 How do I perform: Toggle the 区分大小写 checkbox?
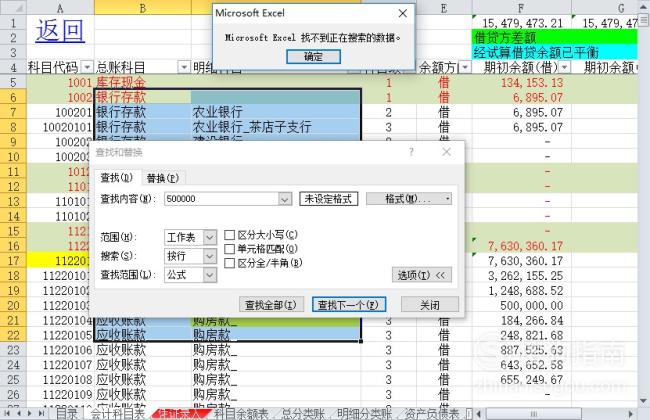229,235
